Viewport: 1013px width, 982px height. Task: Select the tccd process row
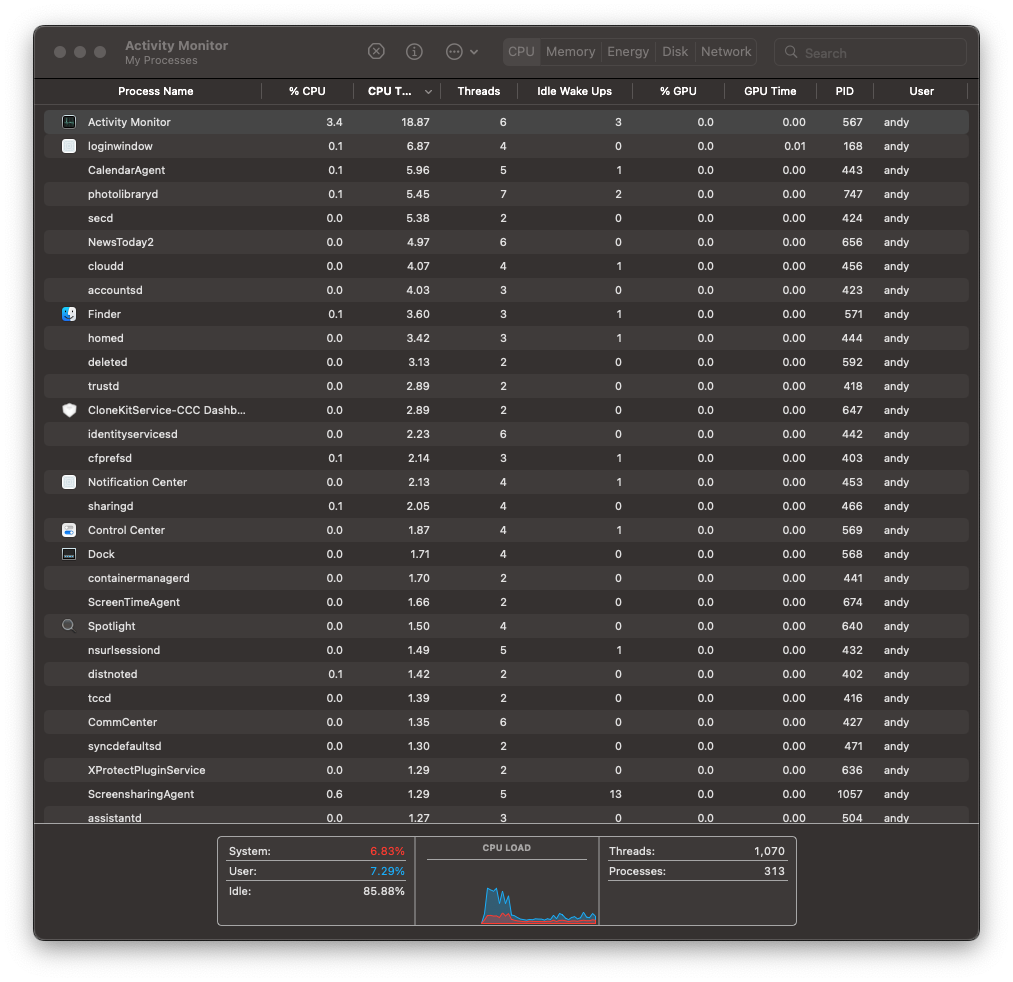[506, 698]
